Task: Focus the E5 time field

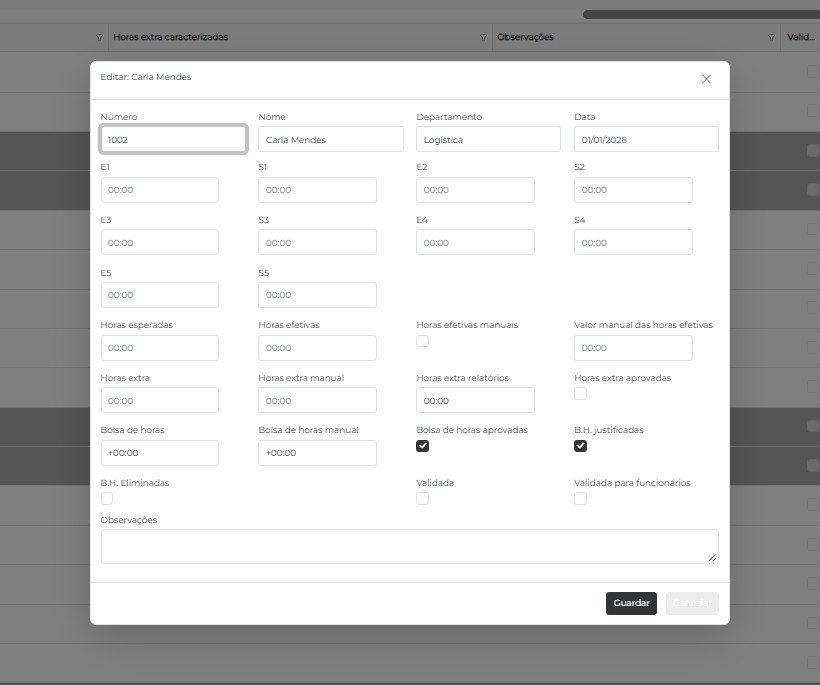Action: [x=160, y=295]
